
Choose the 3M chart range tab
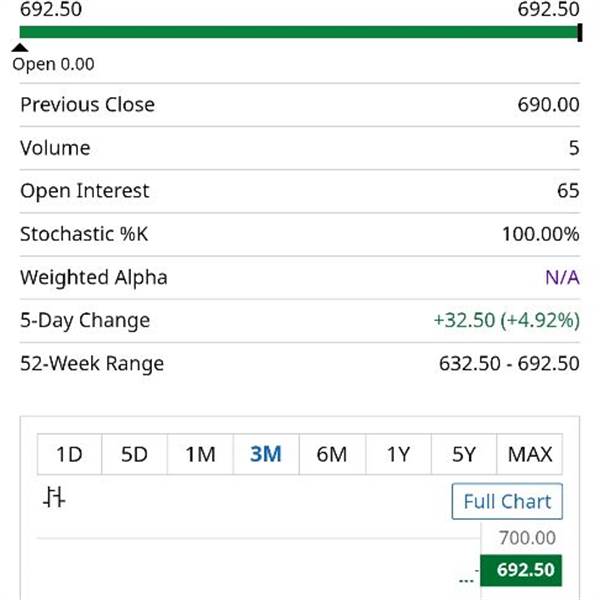point(266,454)
